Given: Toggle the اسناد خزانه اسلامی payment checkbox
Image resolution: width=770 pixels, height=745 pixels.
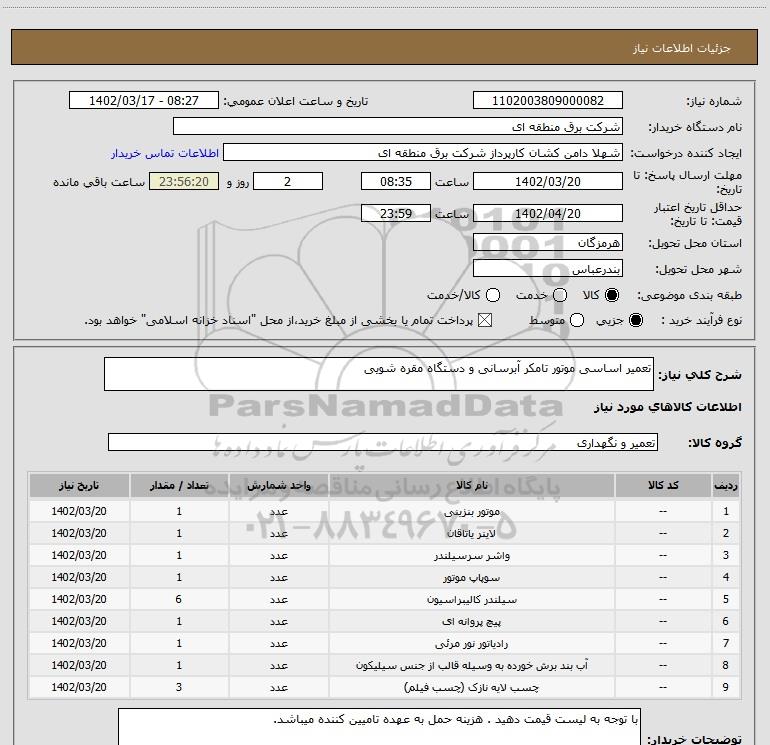Looking at the screenshot, I should [x=486, y=320].
